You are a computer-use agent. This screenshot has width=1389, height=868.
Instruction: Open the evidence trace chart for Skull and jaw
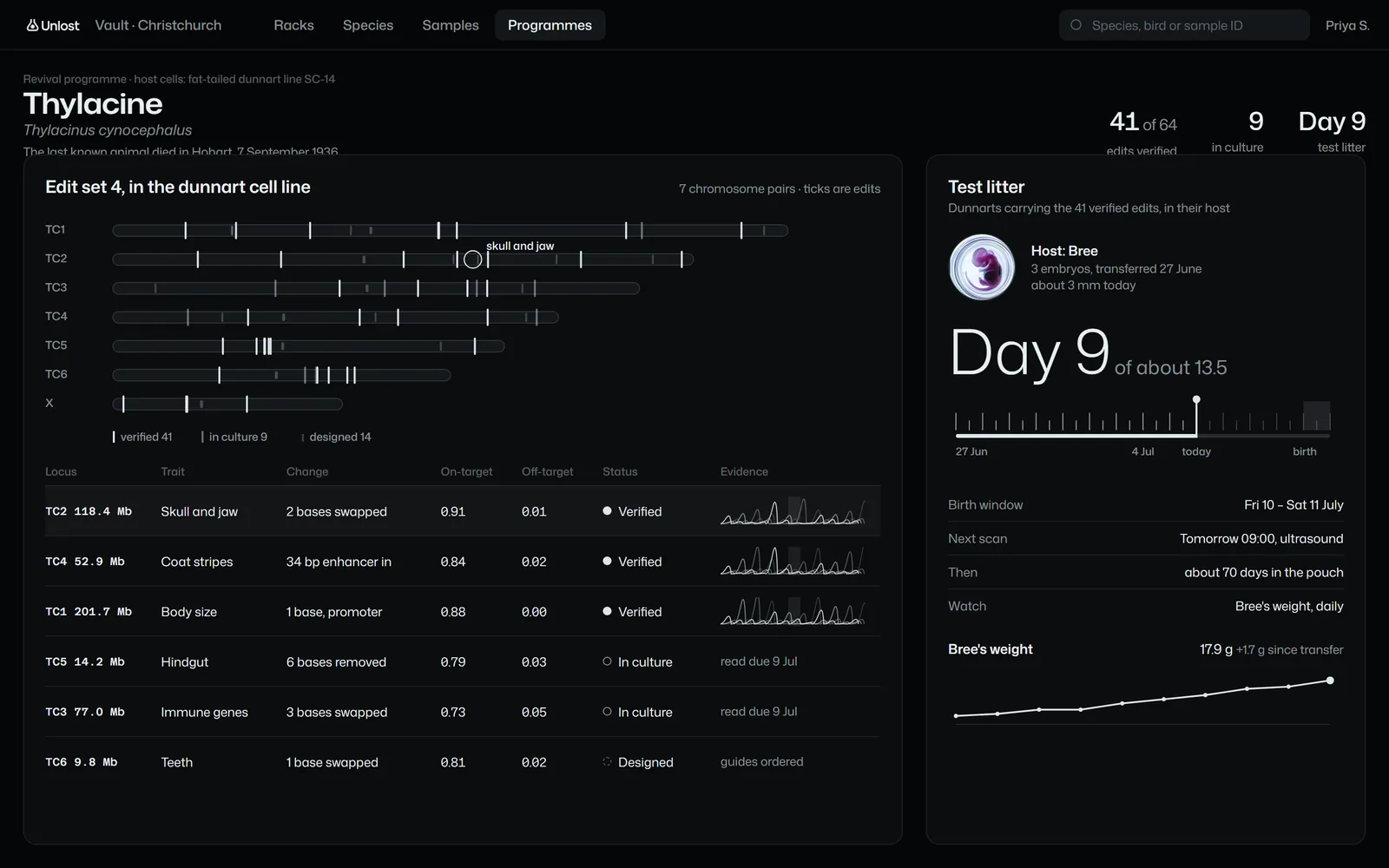tap(793, 511)
